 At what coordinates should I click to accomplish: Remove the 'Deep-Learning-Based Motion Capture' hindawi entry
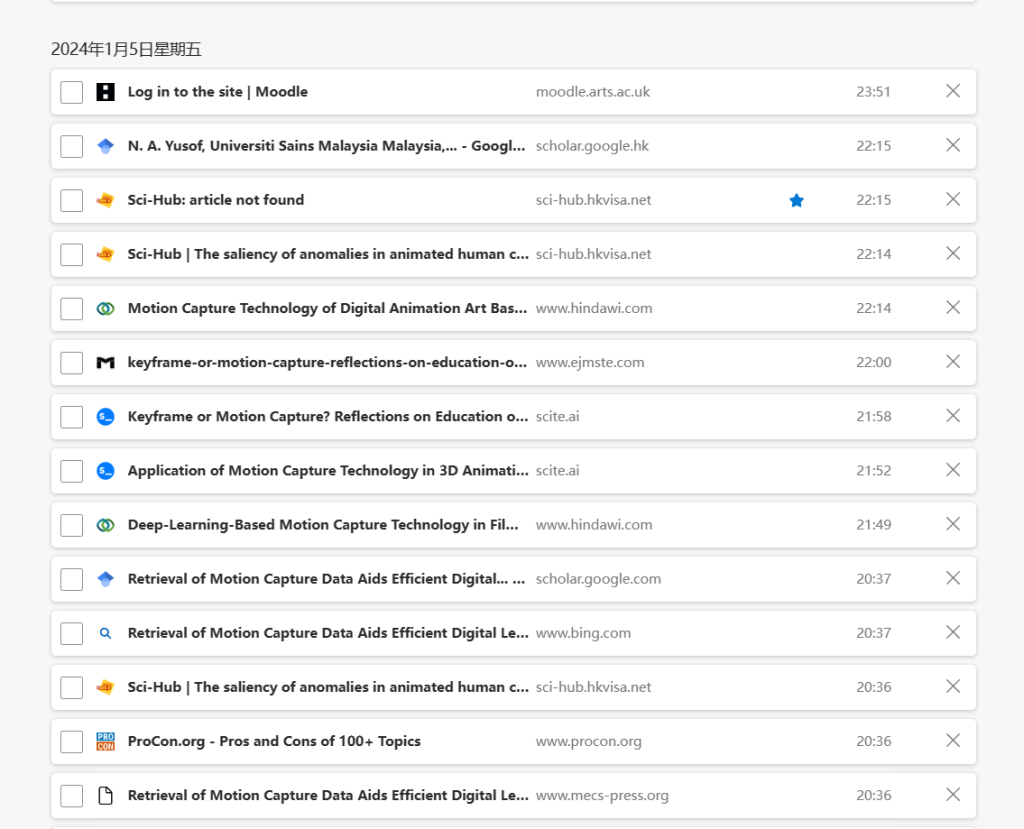(x=953, y=524)
